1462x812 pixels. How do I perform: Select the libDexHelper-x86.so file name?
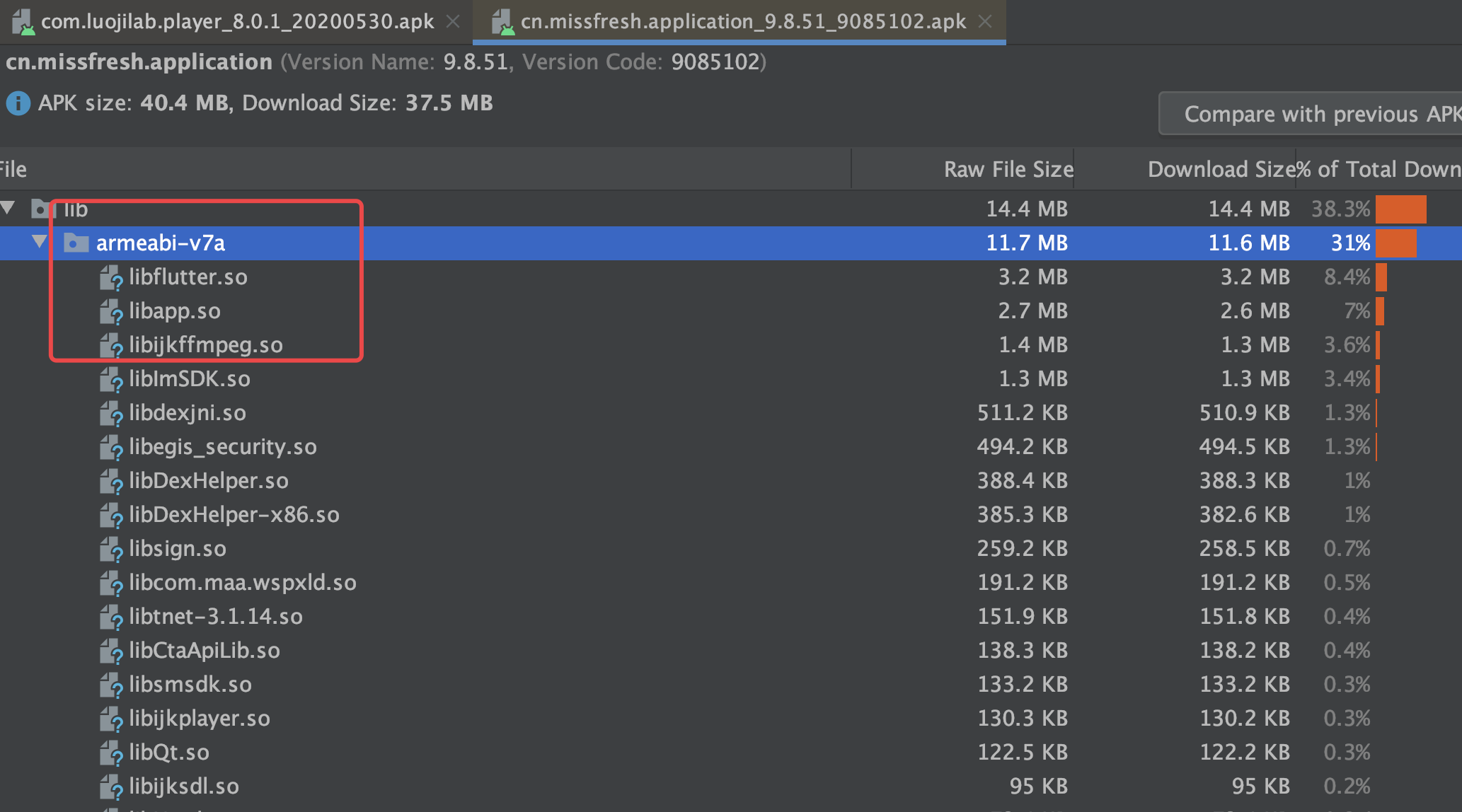(234, 514)
